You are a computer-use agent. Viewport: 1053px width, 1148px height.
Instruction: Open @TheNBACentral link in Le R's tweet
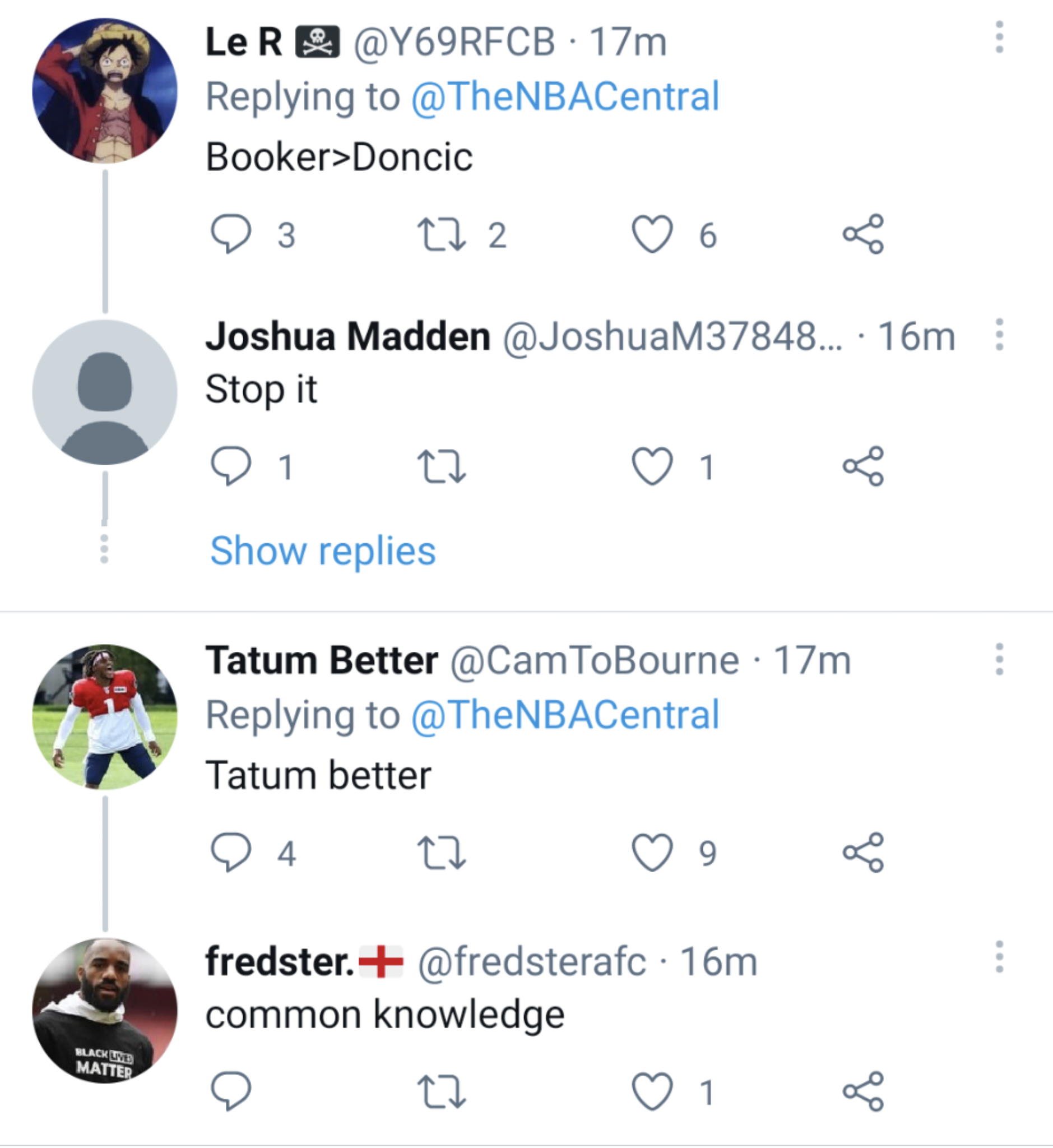tap(565, 96)
